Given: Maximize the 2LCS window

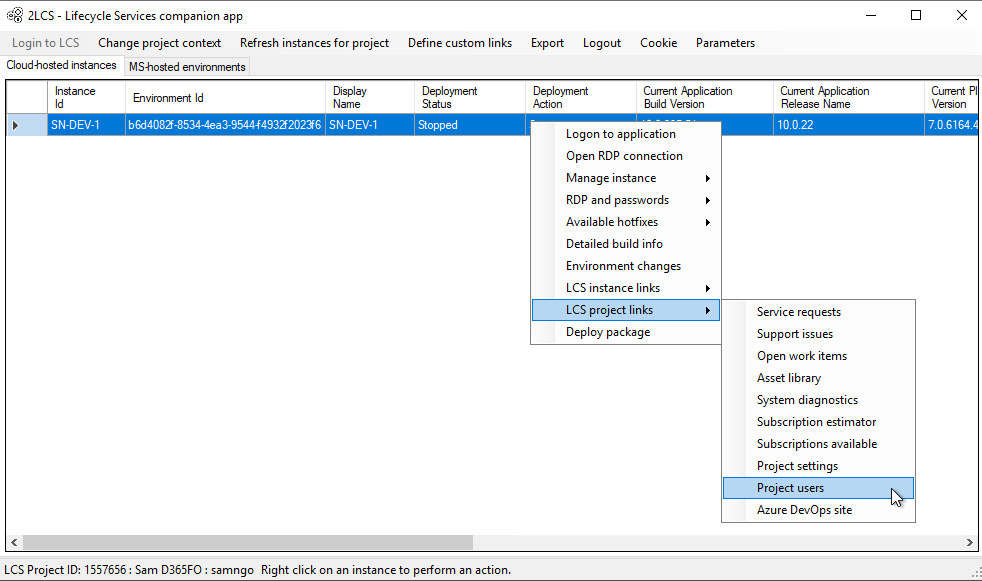Looking at the screenshot, I should 916,15.
